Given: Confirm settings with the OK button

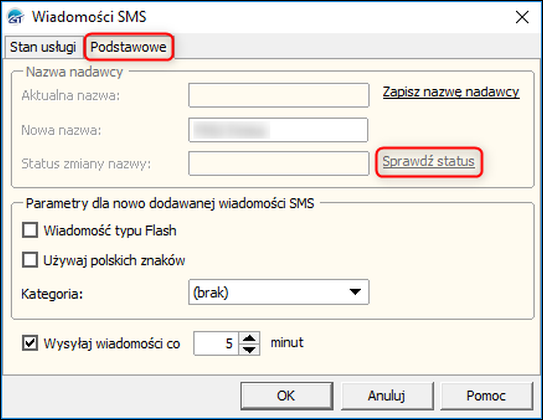Looking at the screenshot, I should (x=287, y=396).
